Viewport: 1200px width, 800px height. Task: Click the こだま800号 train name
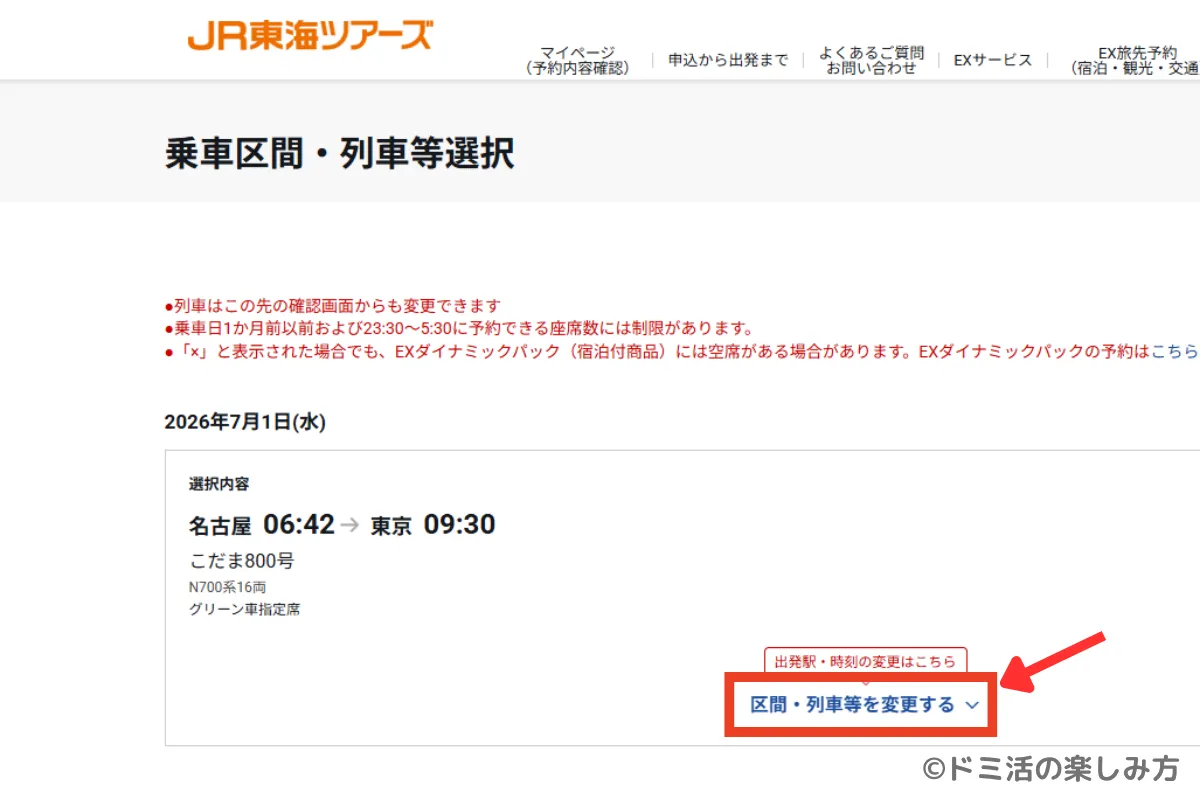(x=242, y=561)
